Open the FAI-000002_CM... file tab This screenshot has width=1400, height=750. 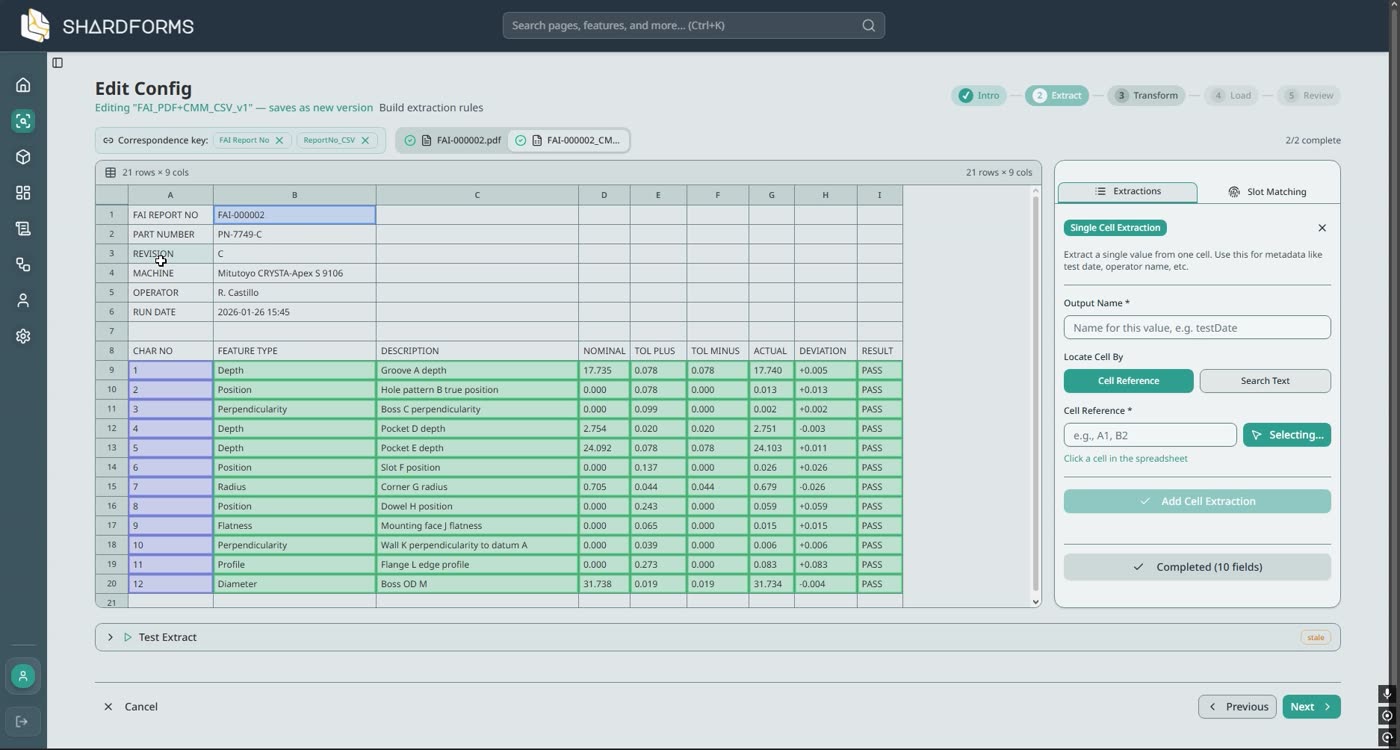point(568,140)
